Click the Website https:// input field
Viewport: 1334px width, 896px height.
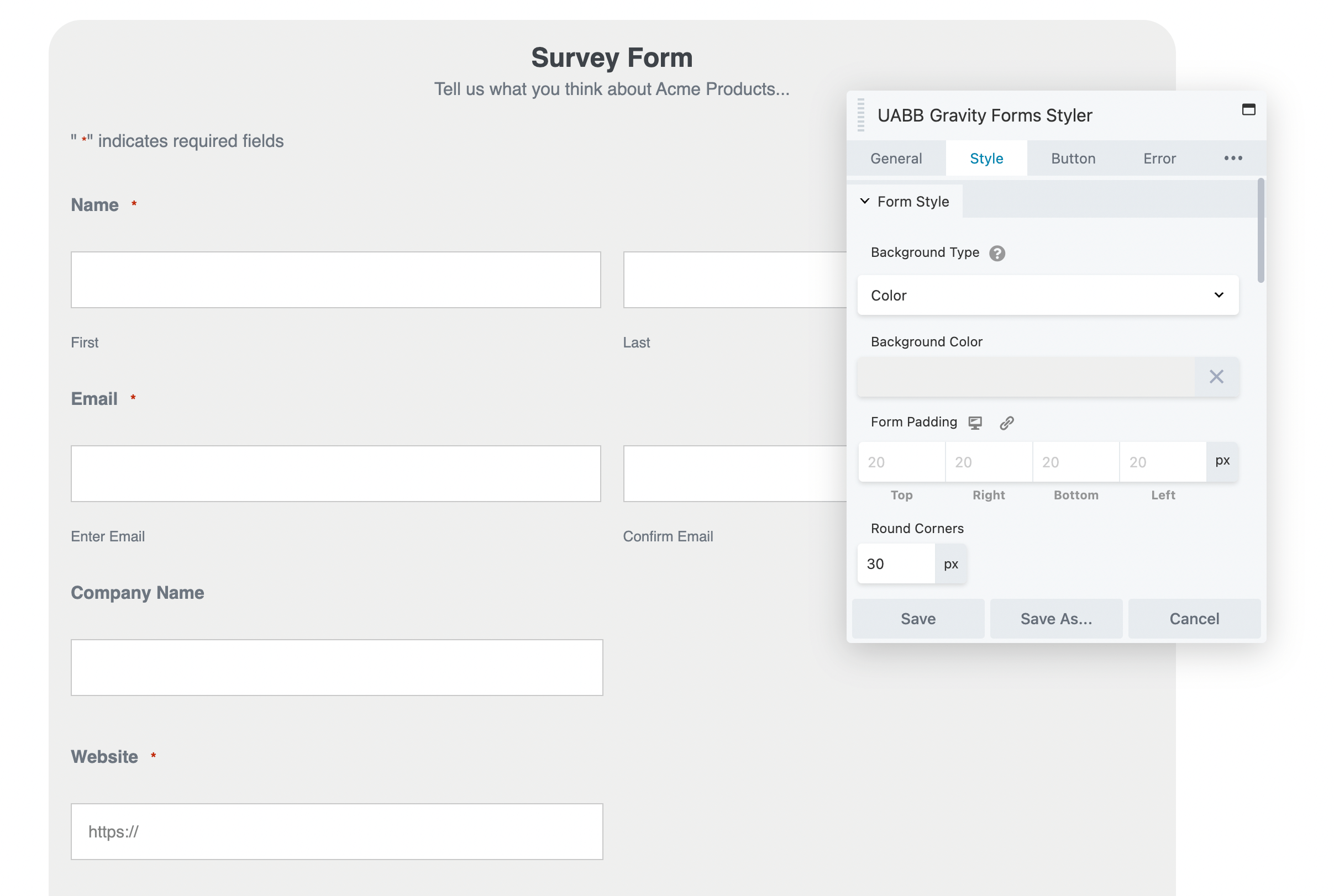click(x=337, y=832)
